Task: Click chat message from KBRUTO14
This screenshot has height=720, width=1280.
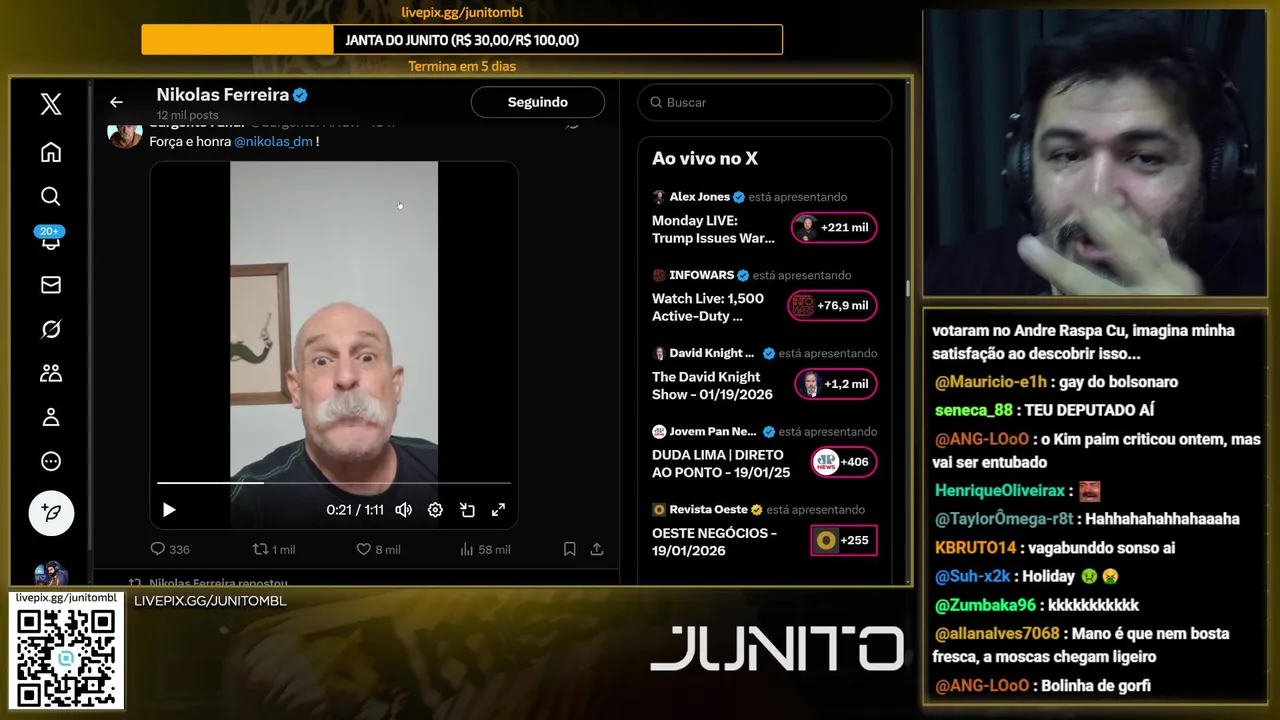Action: point(1055,548)
